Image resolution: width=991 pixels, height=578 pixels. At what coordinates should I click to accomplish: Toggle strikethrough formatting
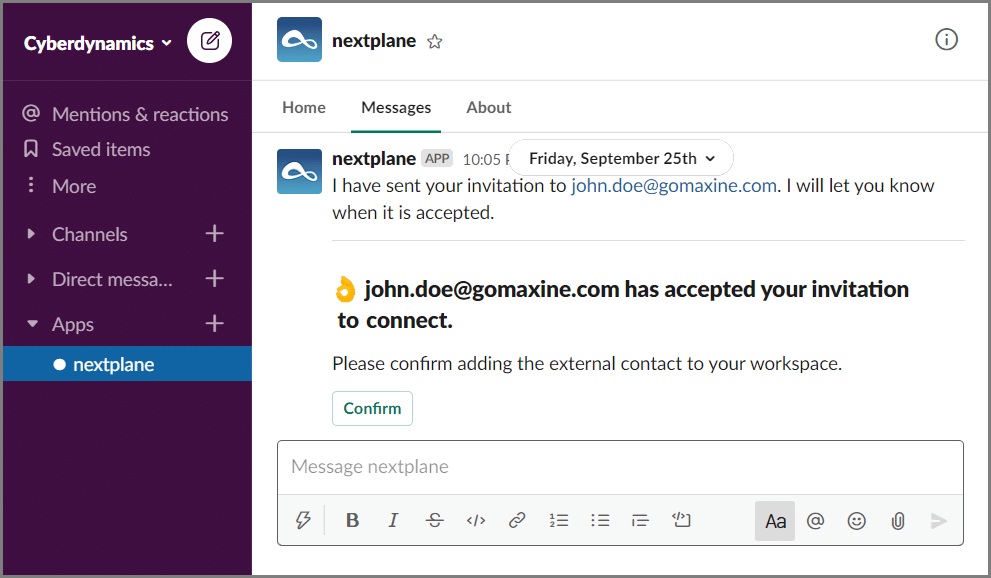(435, 521)
